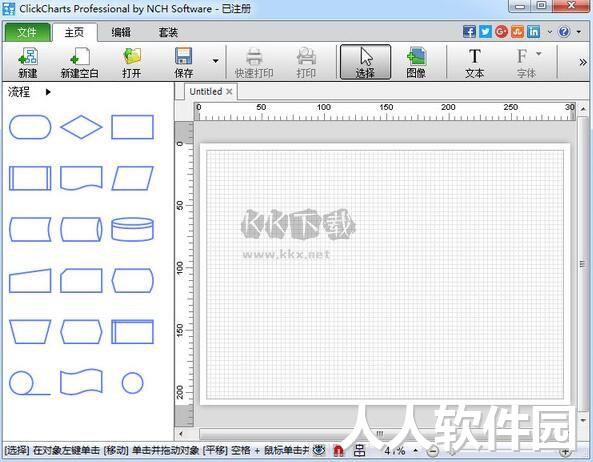
Task: Click the status bar connector layout icon
Action: tap(359, 451)
